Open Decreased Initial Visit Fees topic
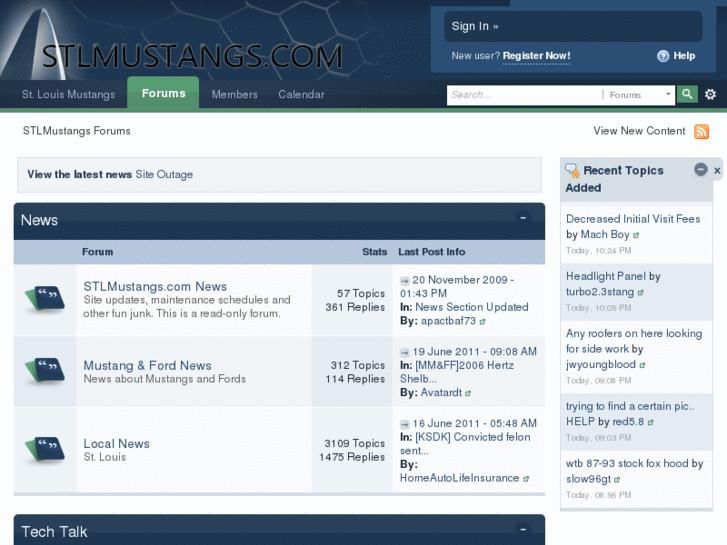The image size is (727, 545). [633, 219]
